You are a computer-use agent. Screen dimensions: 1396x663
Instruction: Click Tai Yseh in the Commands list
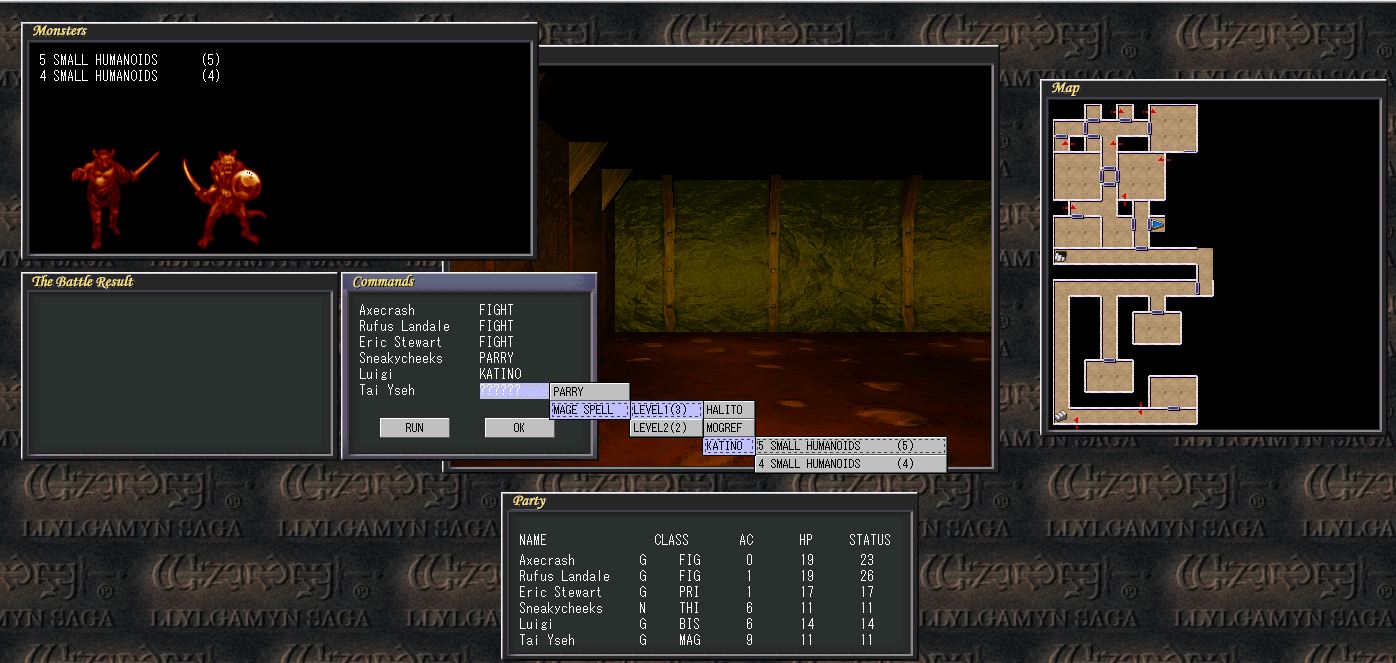(x=387, y=390)
